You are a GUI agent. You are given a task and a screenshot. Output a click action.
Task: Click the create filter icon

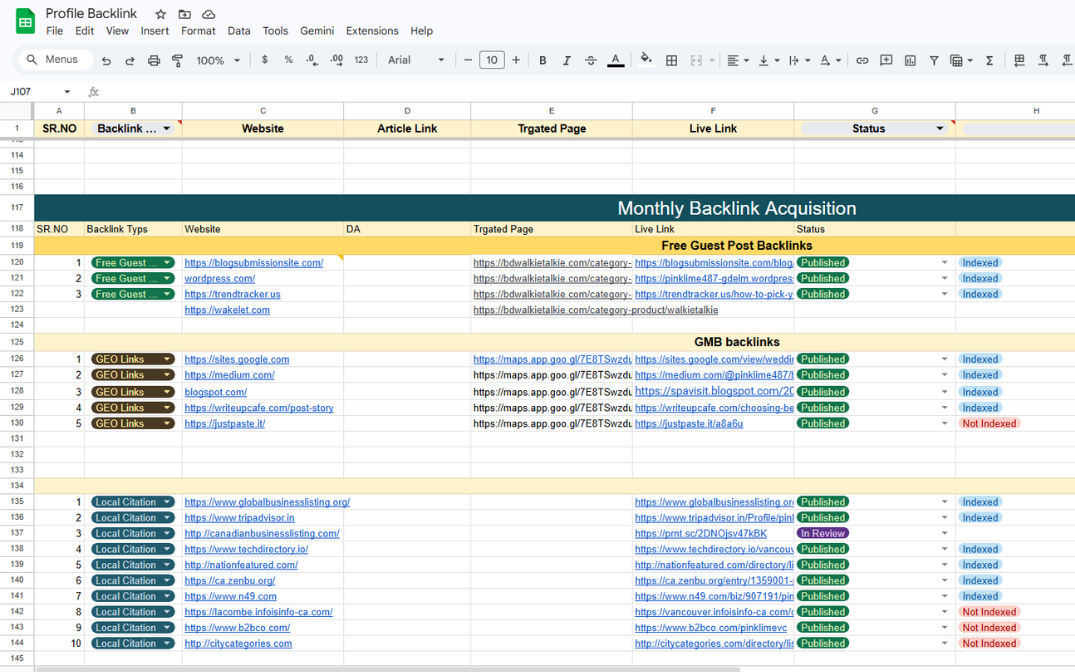click(934, 61)
